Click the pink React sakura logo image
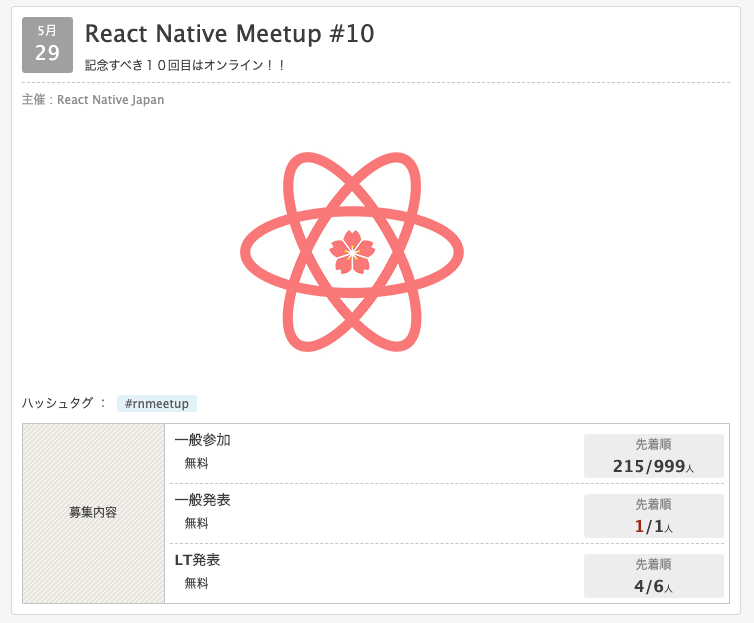The image size is (754, 623). (352, 252)
